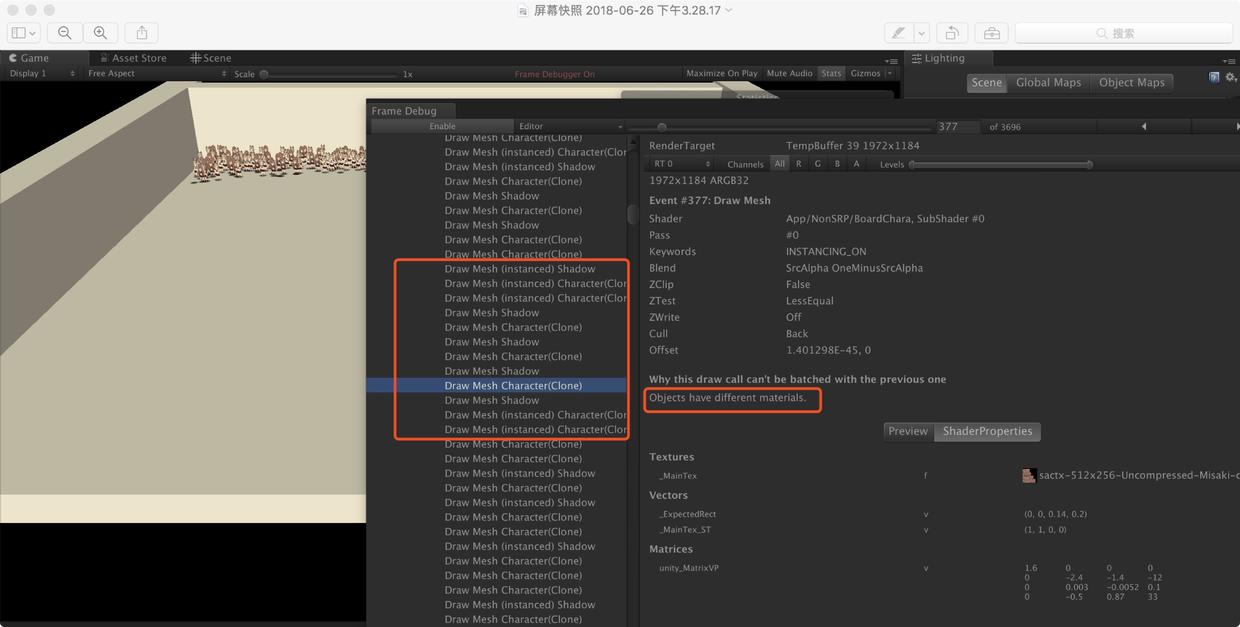This screenshot has width=1240, height=627.
Task: Click the Levels range slider
Action: pos(1000,164)
